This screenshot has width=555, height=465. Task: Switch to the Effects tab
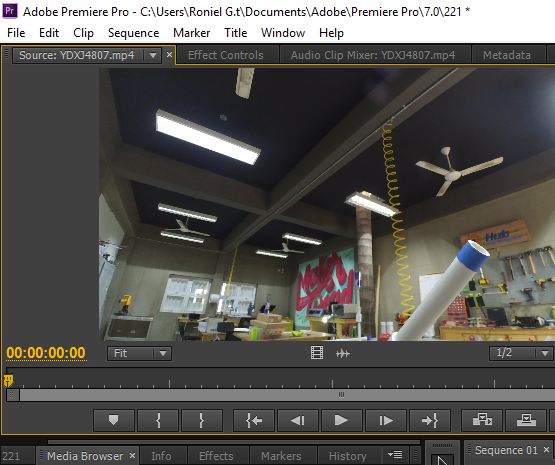216,456
